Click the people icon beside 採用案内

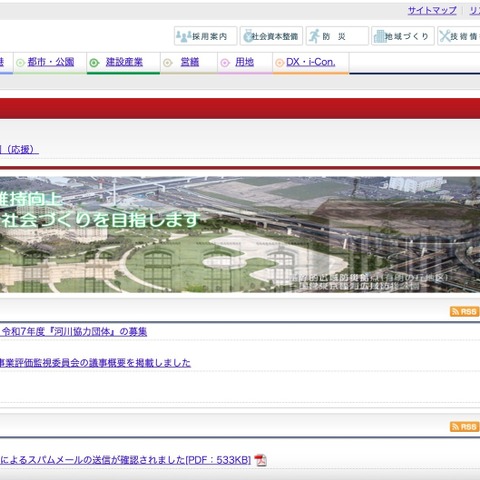pyautogui.click(x=183, y=36)
